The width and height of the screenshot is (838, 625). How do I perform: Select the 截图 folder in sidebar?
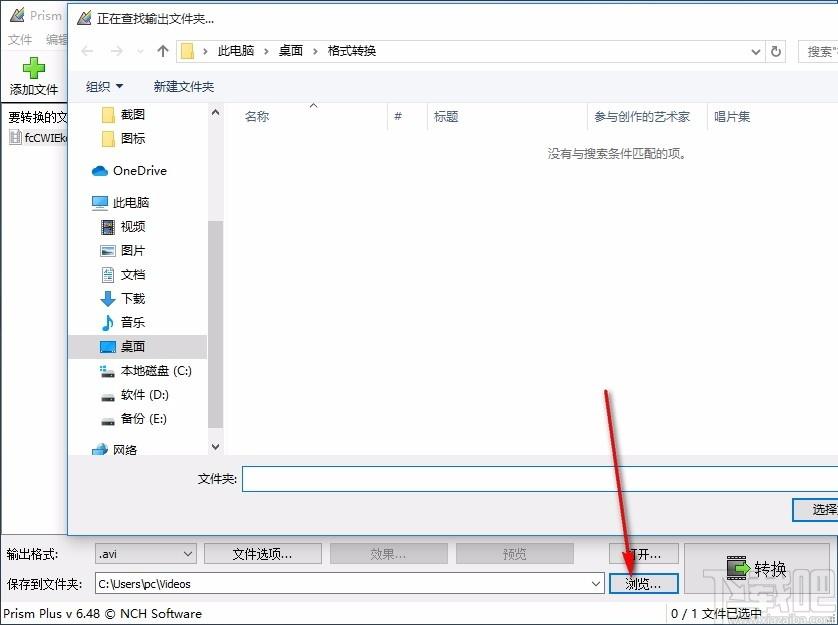[123, 114]
